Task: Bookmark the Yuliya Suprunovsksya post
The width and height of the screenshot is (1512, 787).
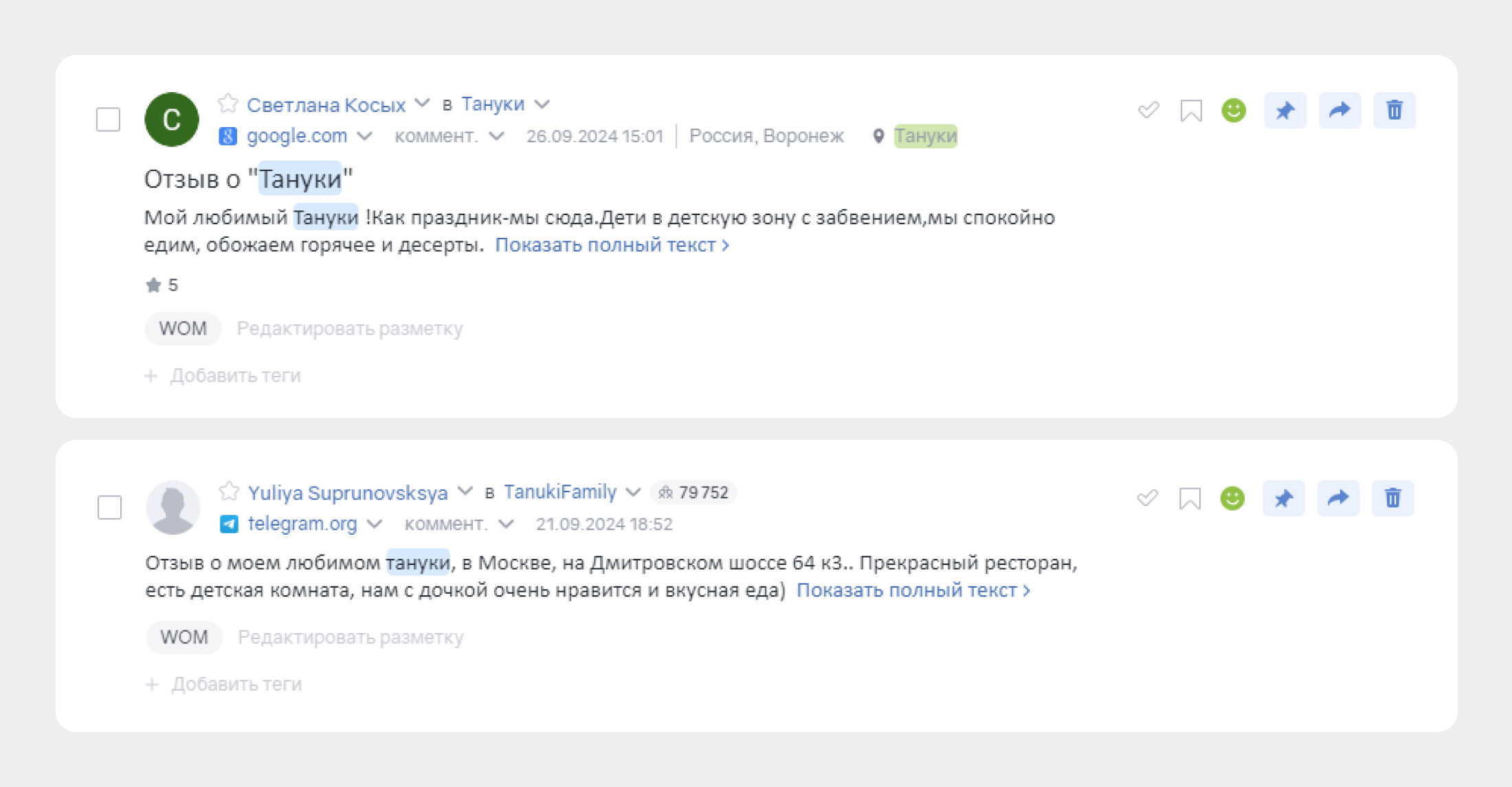Action: tap(1190, 498)
